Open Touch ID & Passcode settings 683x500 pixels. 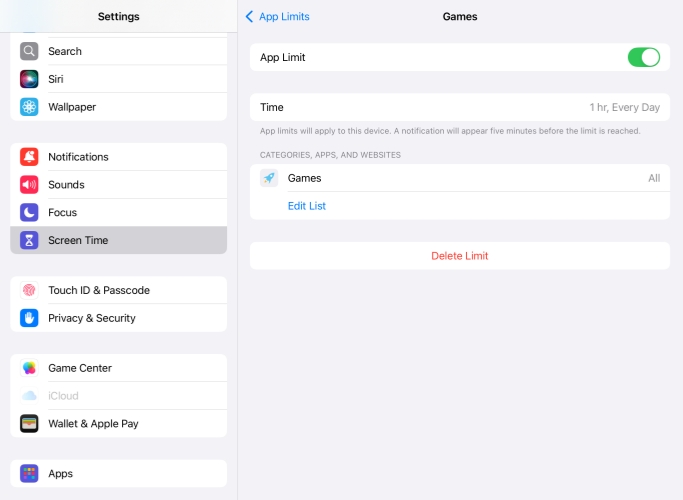tap(118, 290)
